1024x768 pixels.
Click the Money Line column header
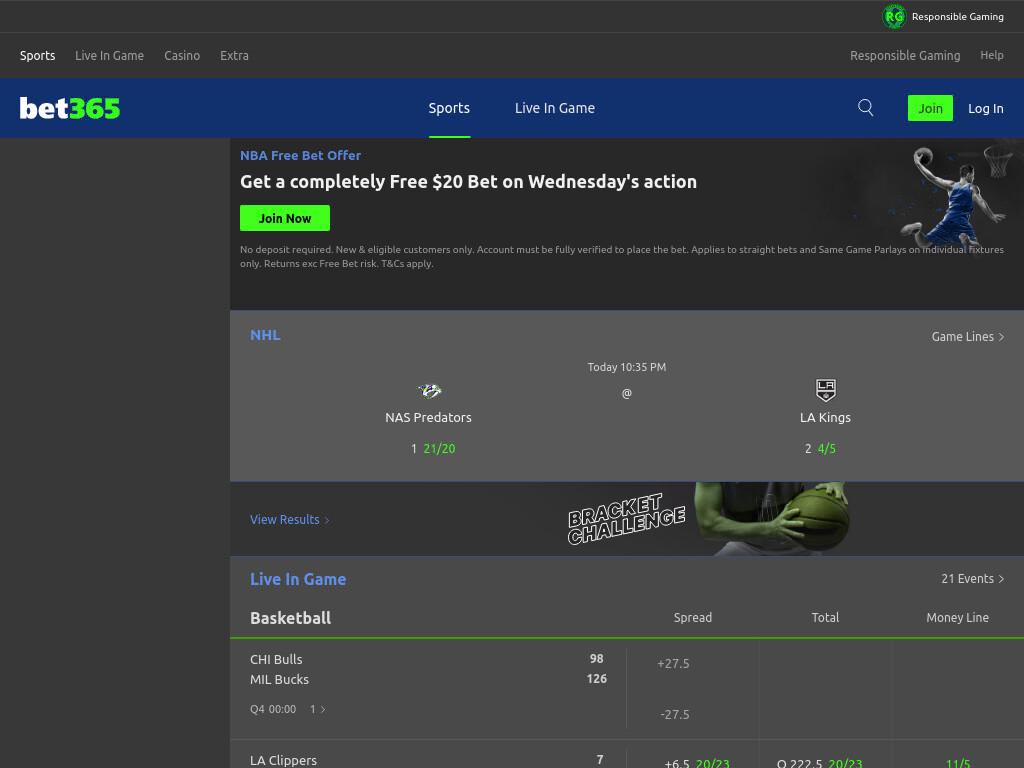(957, 618)
